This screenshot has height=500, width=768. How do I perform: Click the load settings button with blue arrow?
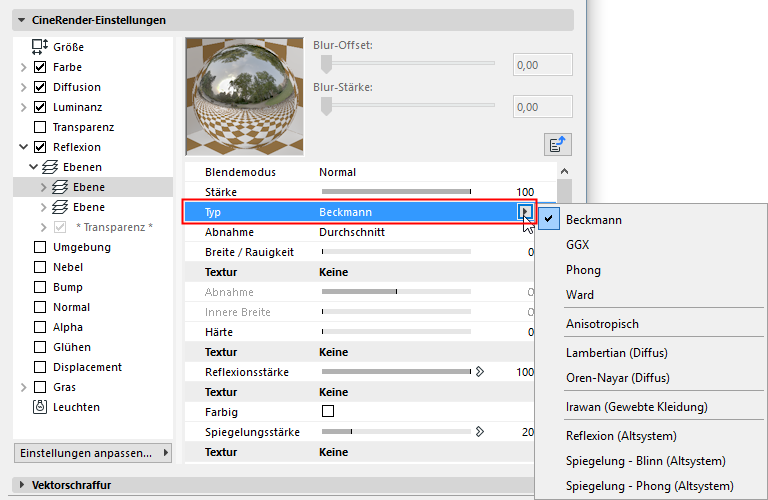click(x=557, y=144)
